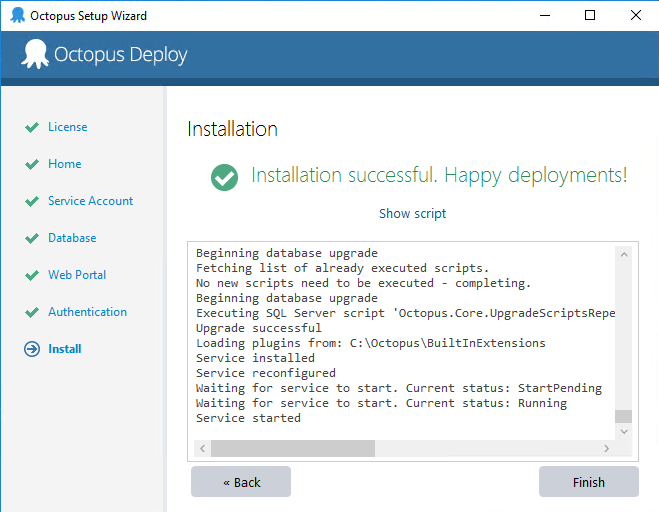Close the Octopus Setup Wizard window
This screenshot has height=512, width=659.
click(x=636, y=16)
